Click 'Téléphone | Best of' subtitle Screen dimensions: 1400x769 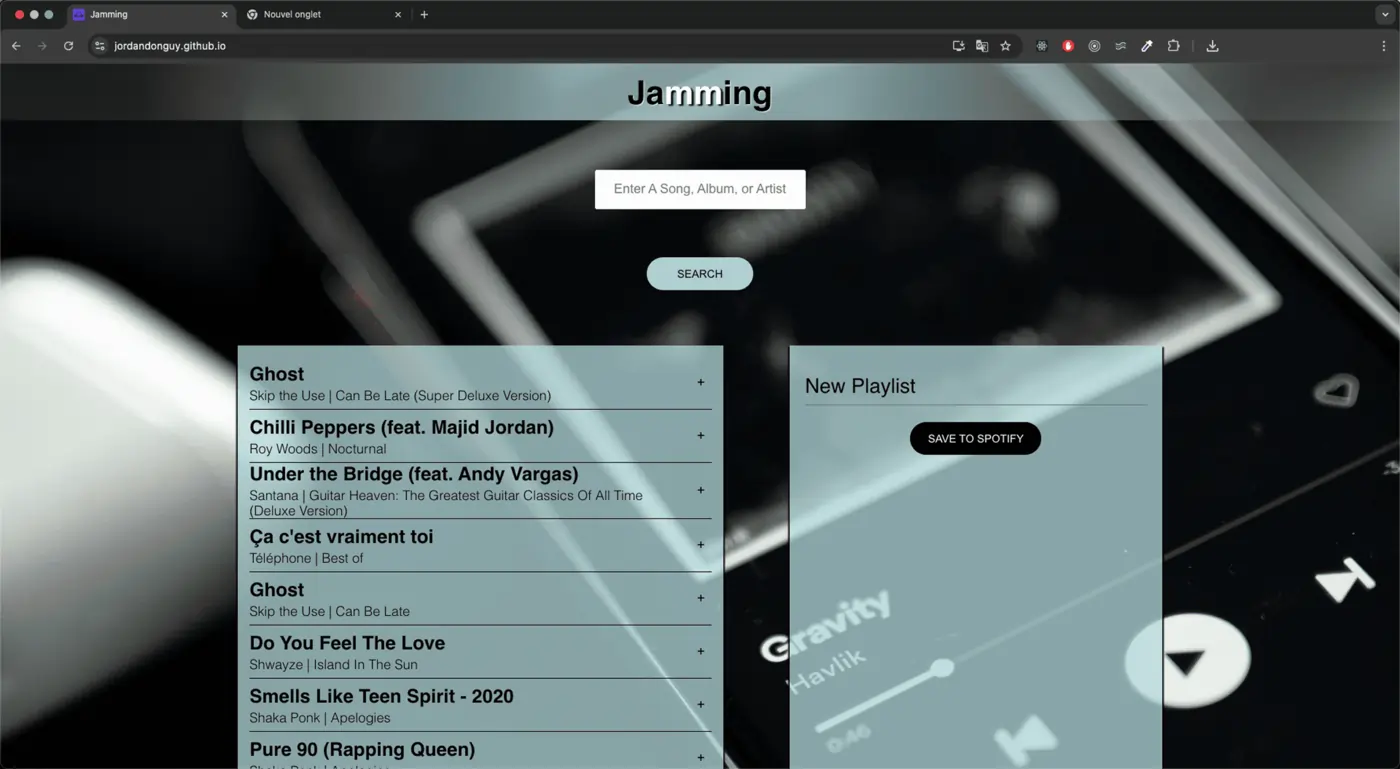306,558
